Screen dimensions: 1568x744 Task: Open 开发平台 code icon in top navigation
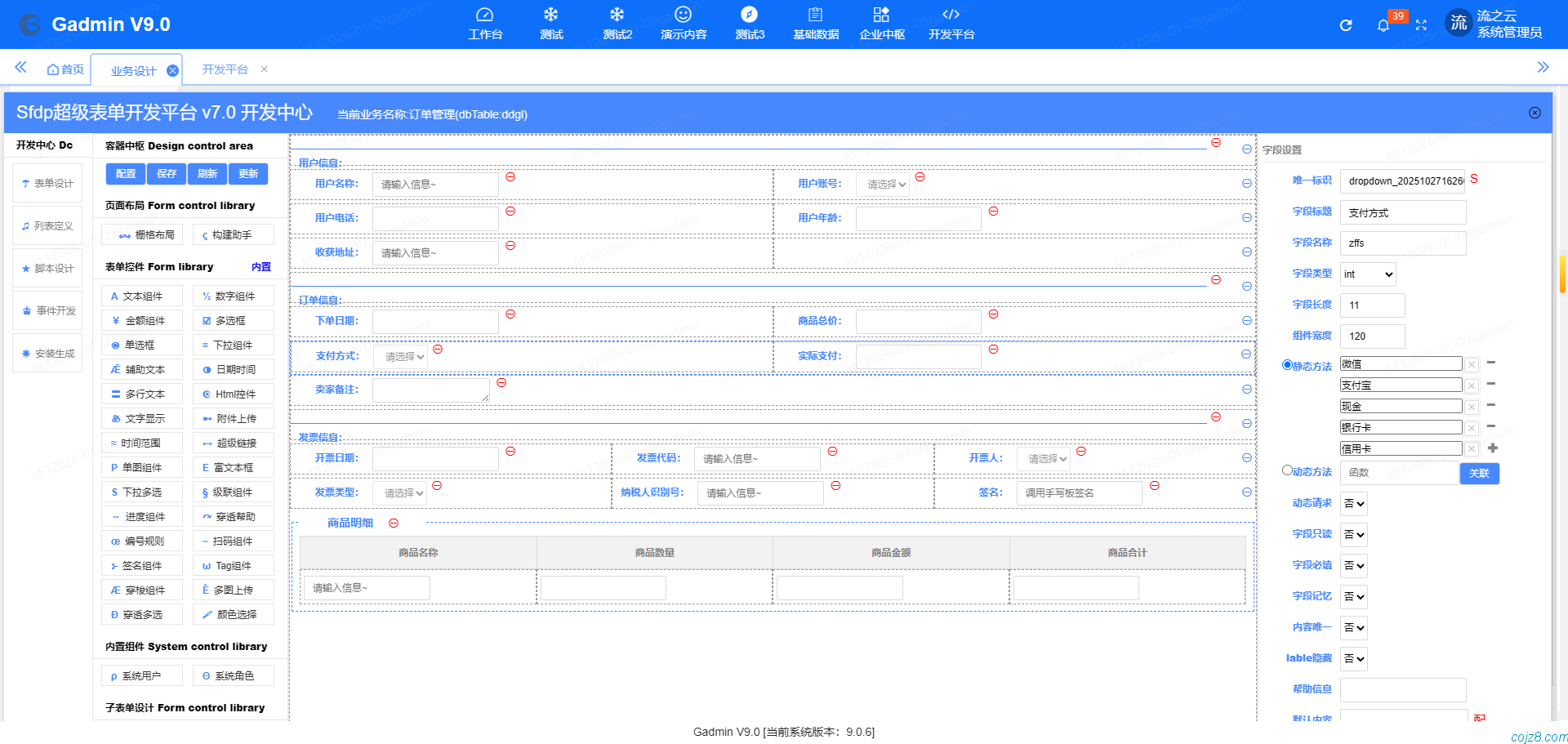coord(951,24)
